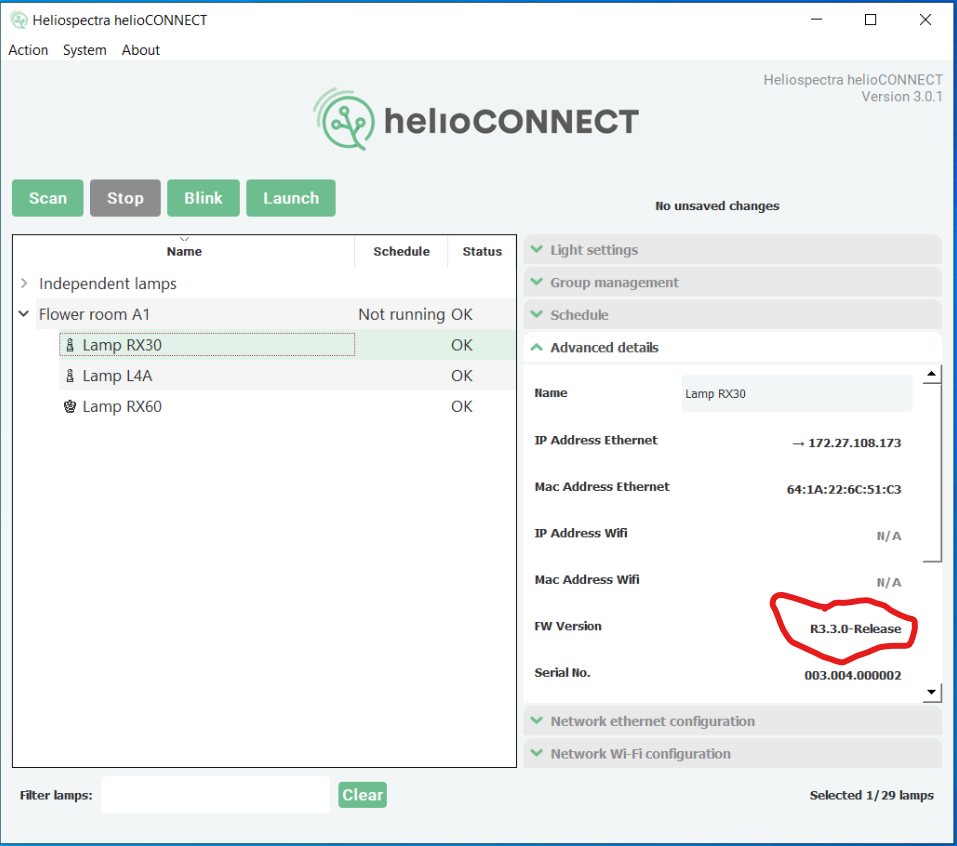Screen dimensions: 957x846
Task: Select the Lamp L4A row
Action: (287, 375)
